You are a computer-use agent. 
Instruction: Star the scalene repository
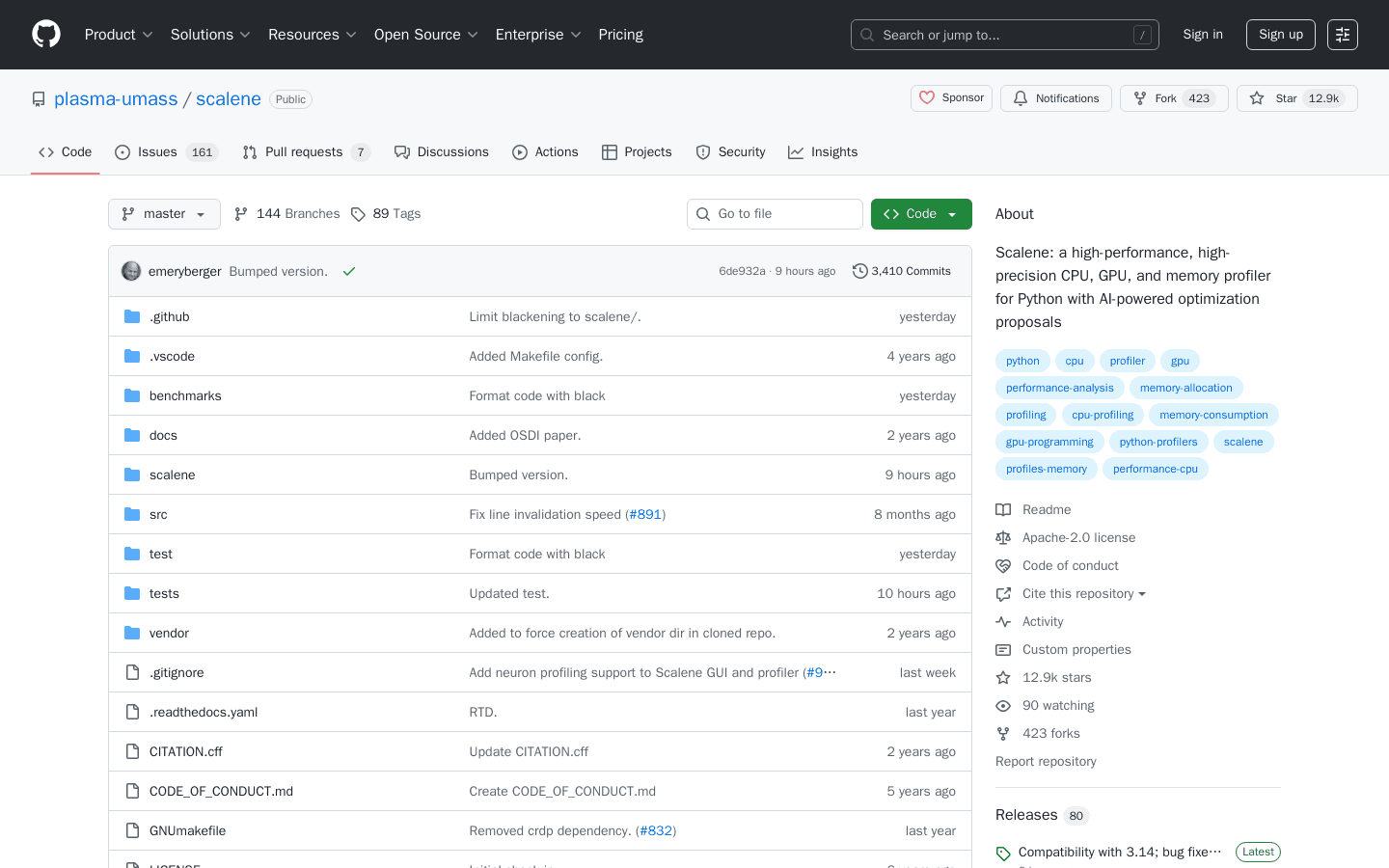1296,98
